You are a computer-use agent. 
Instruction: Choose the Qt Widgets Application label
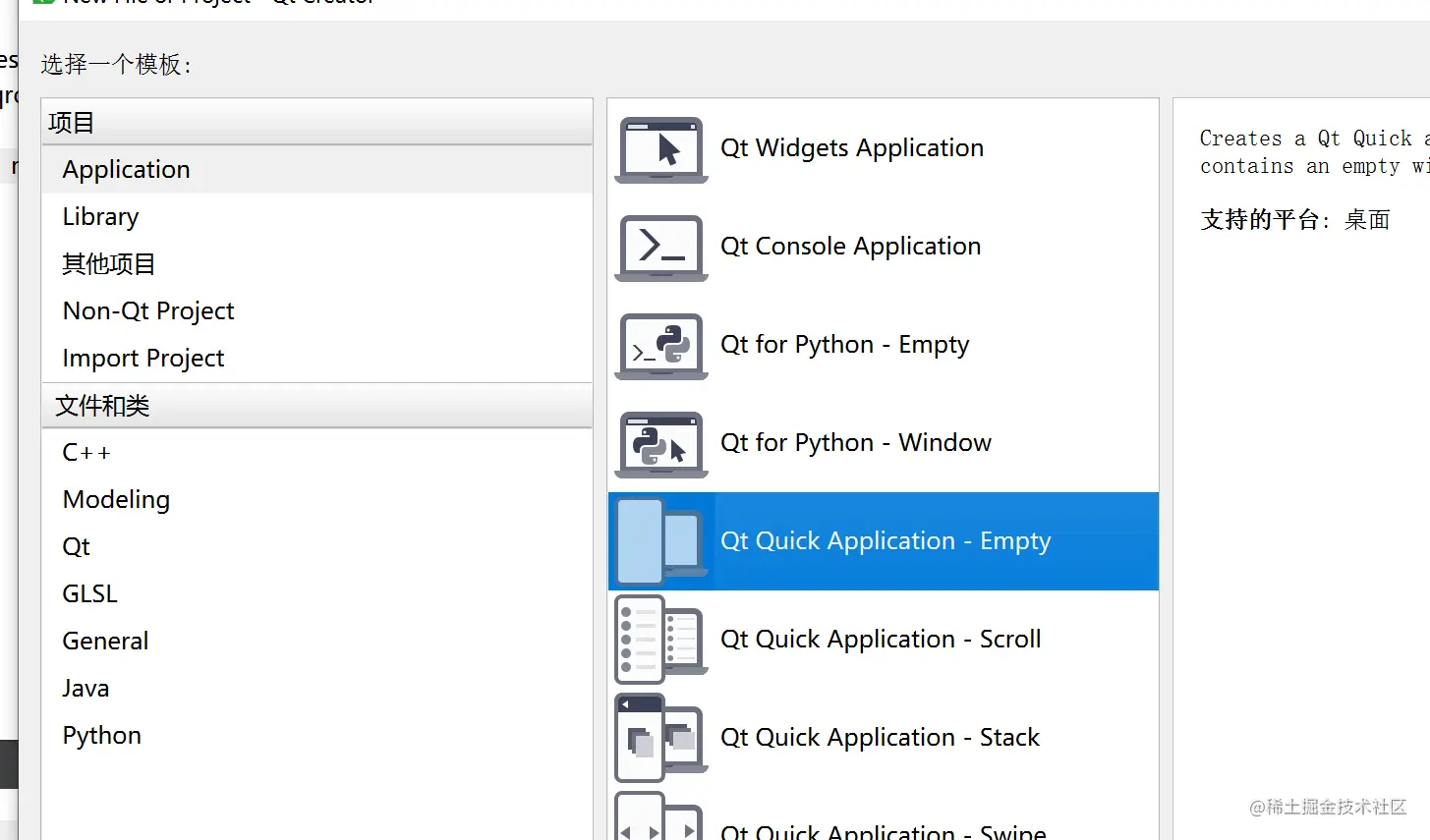pos(851,148)
